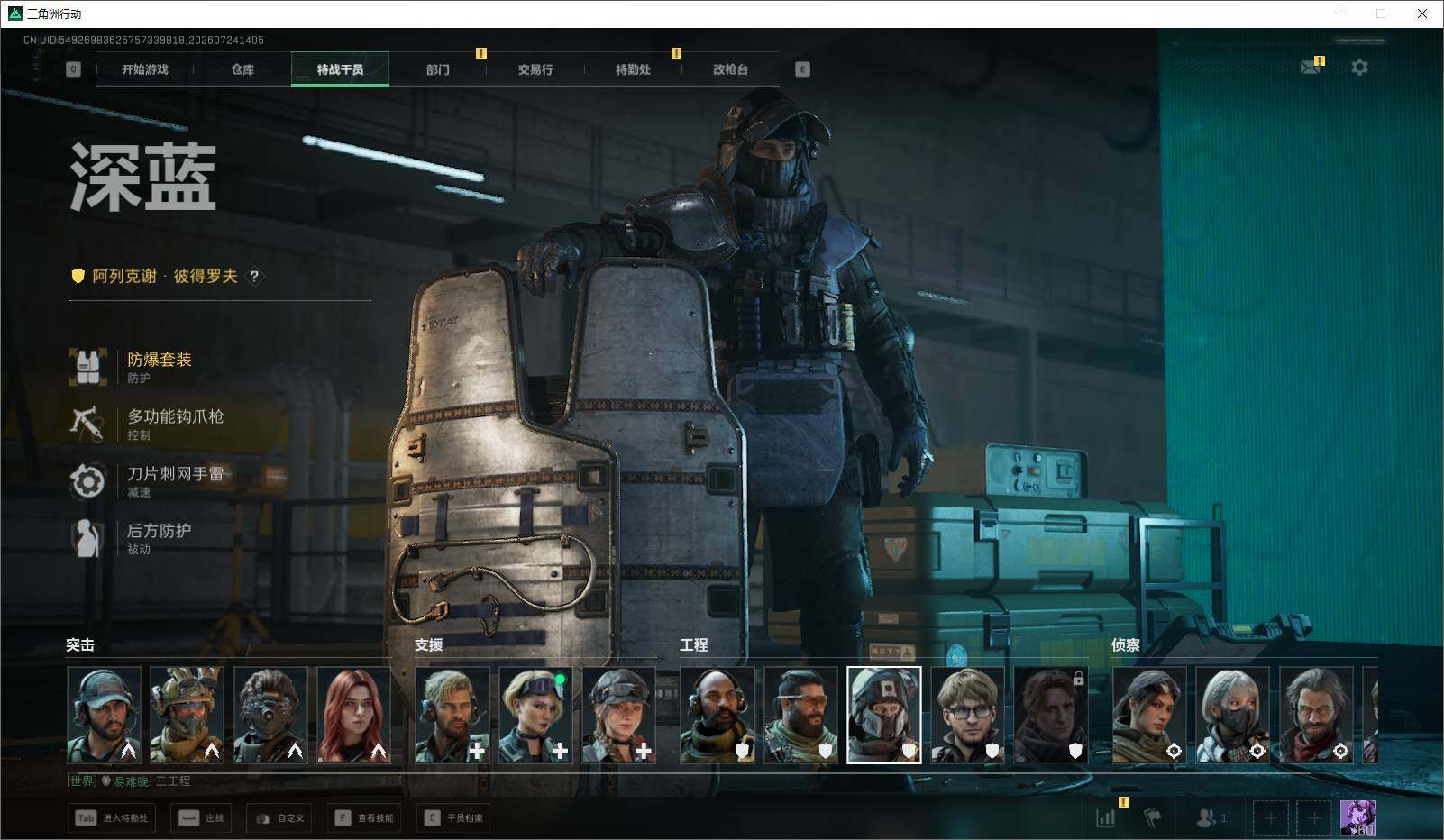Select the 防爆套装 skill icon

[87, 366]
